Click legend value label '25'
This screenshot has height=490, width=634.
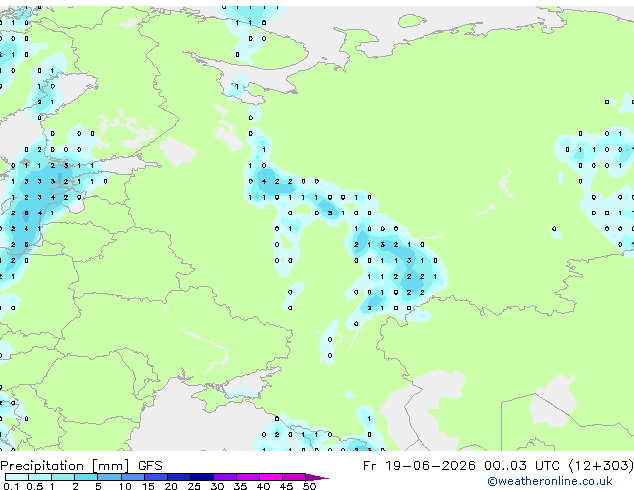coord(194,486)
